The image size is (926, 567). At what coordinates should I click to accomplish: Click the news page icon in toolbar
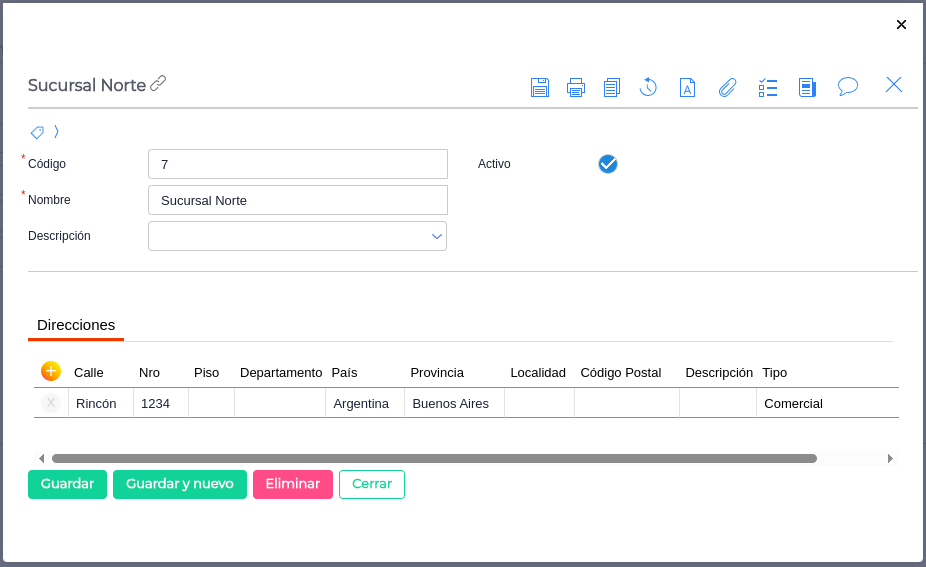[x=807, y=87]
